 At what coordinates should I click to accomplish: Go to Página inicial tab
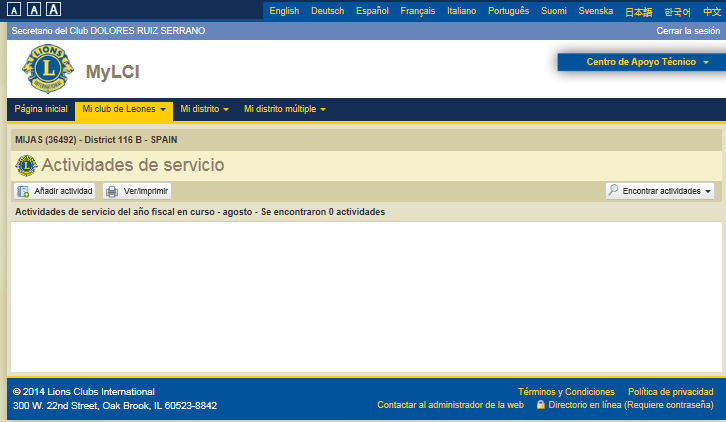click(41, 108)
